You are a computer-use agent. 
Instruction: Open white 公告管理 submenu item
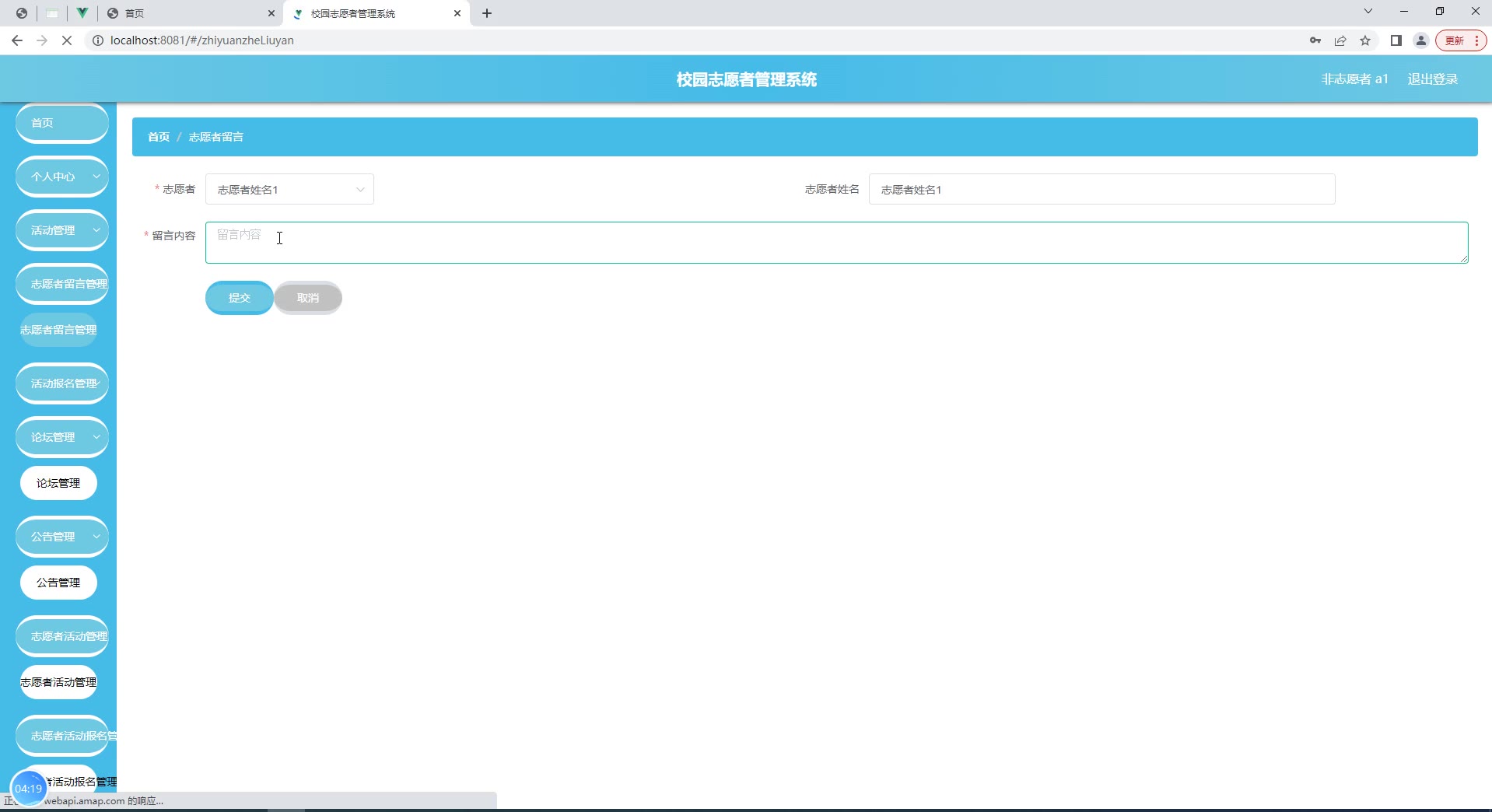(58, 583)
